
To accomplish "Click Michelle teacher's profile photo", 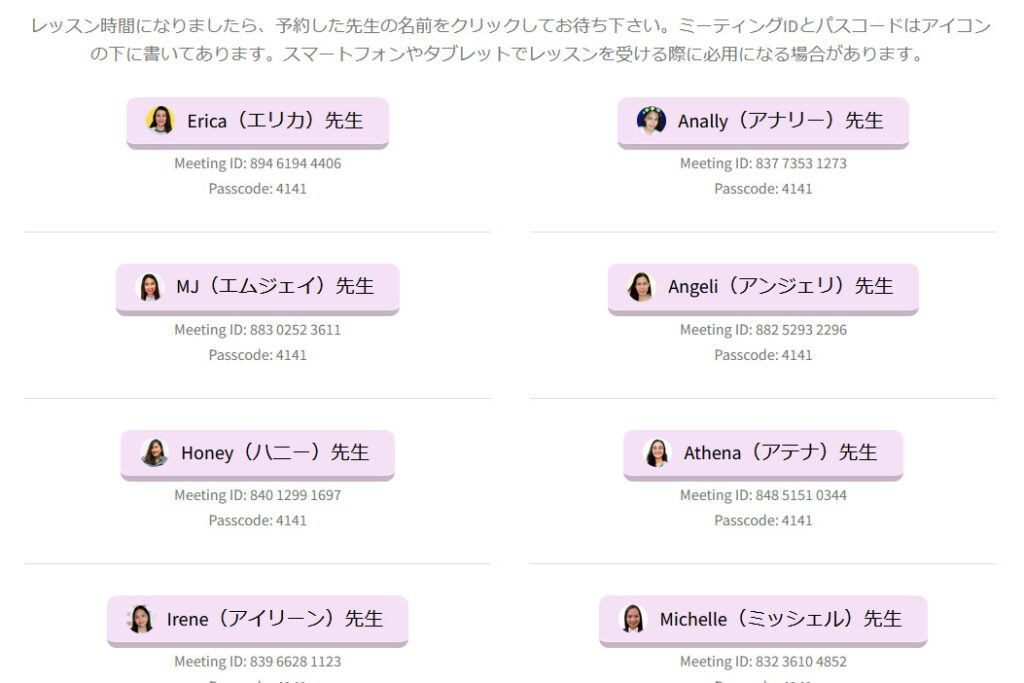I will click(633, 619).
